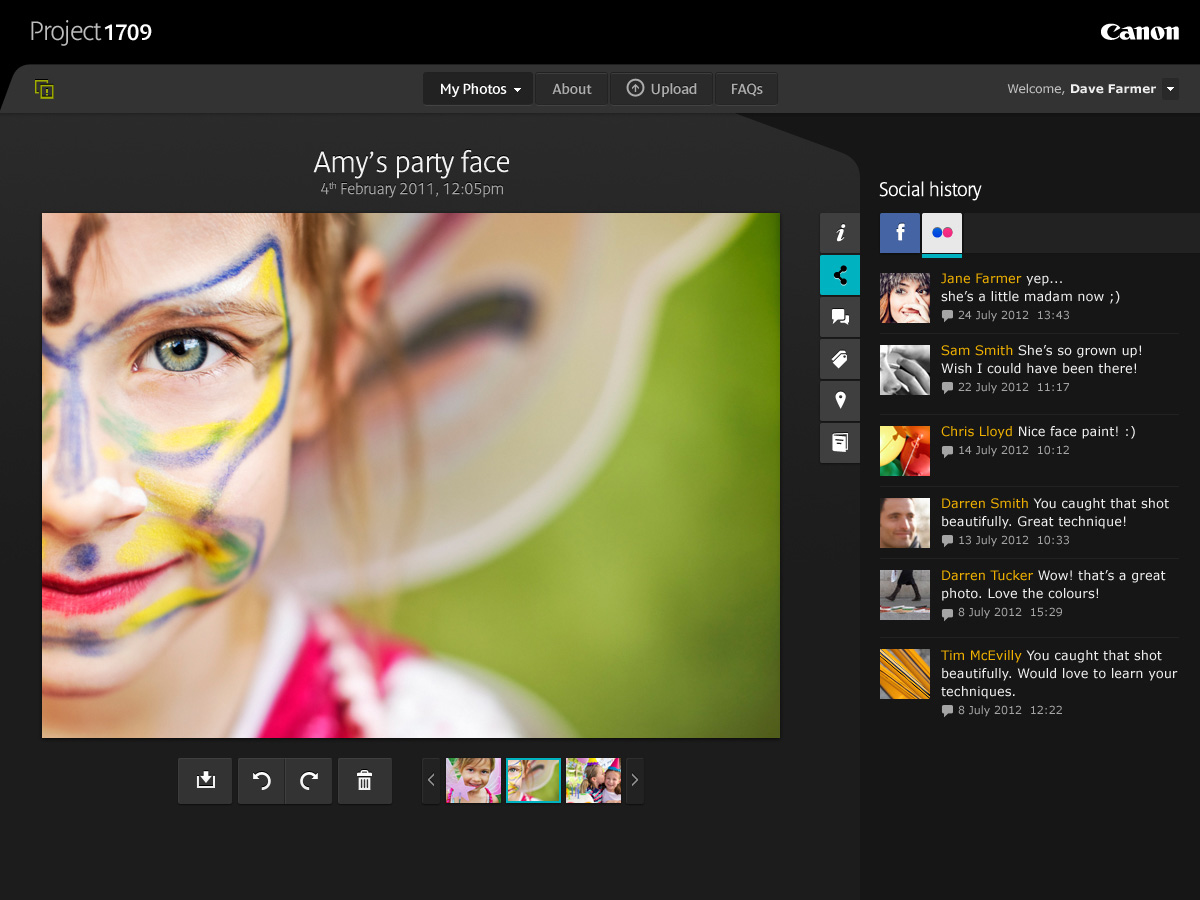The image size is (1200, 900).
Task: Open the photo info panel icon
Action: 840,233
